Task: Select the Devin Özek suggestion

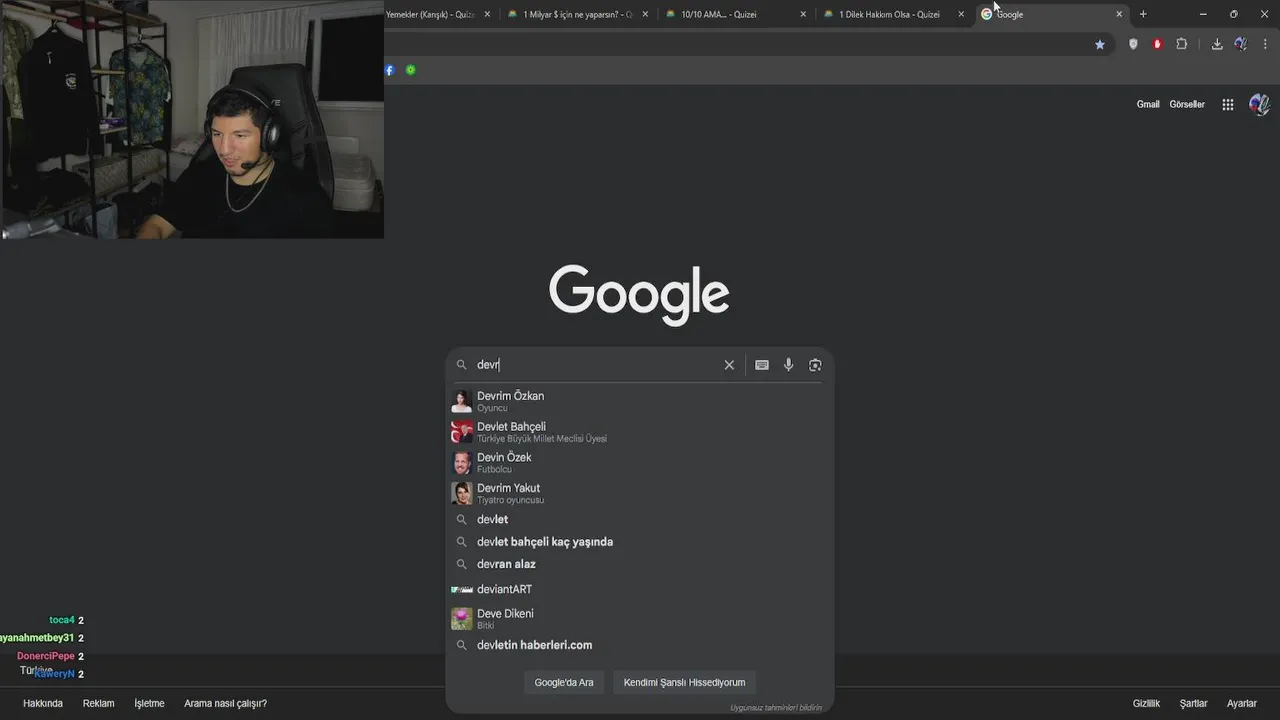Action: click(x=640, y=463)
